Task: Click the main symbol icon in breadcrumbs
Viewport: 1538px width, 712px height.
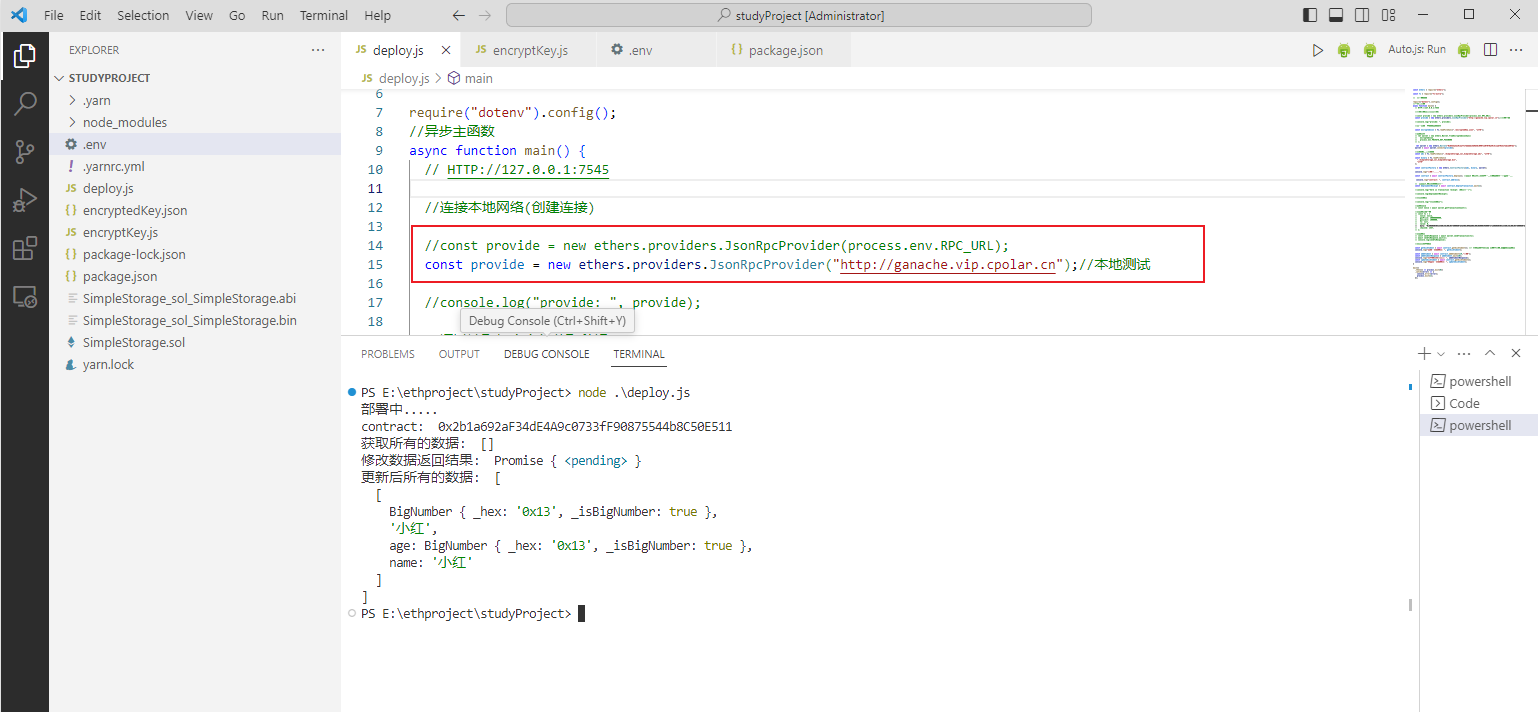Action: (x=454, y=78)
